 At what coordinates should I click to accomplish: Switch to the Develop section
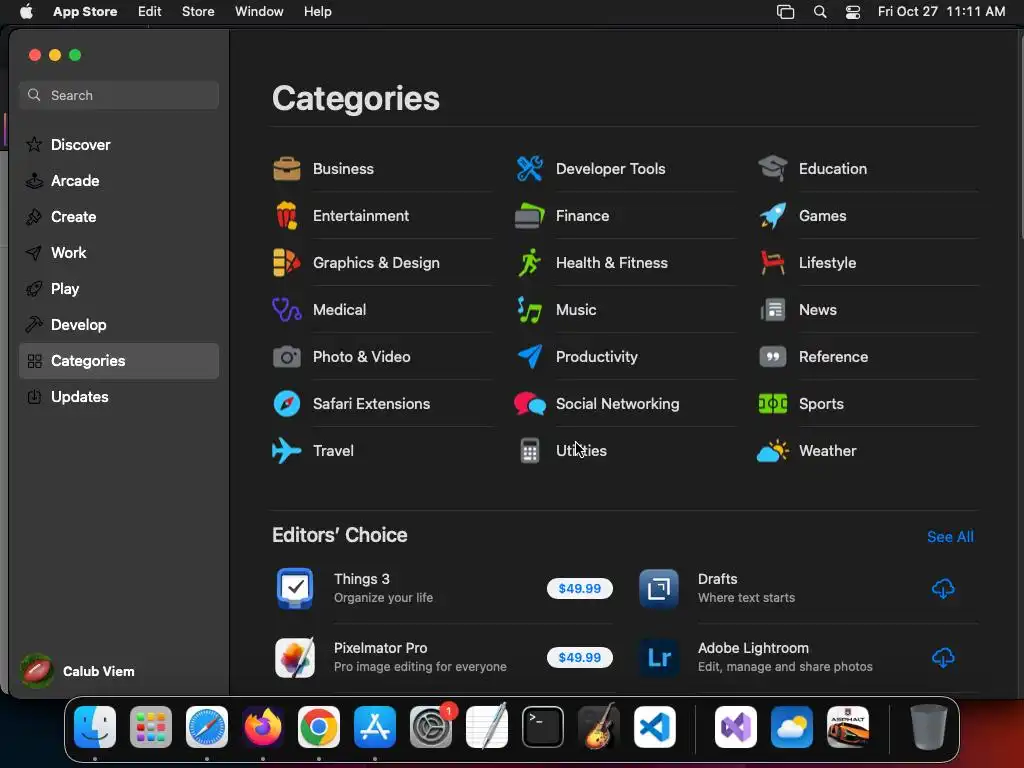[x=119, y=325]
